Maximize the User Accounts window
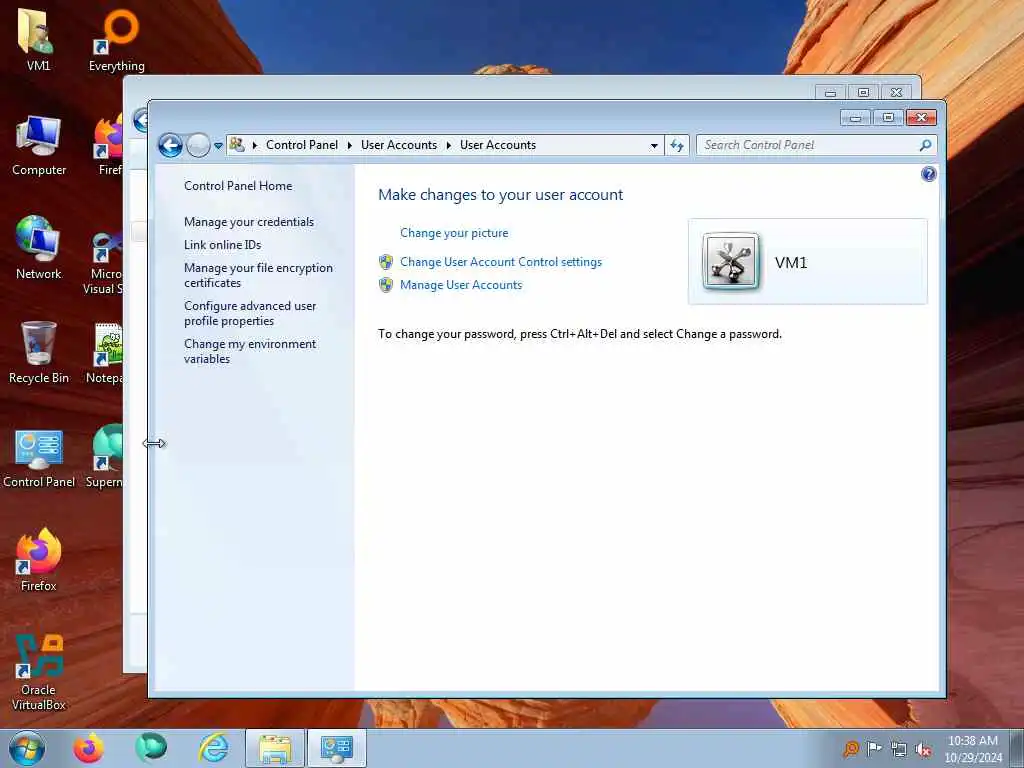The height and width of the screenshot is (768, 1024). tap(888, 118)
